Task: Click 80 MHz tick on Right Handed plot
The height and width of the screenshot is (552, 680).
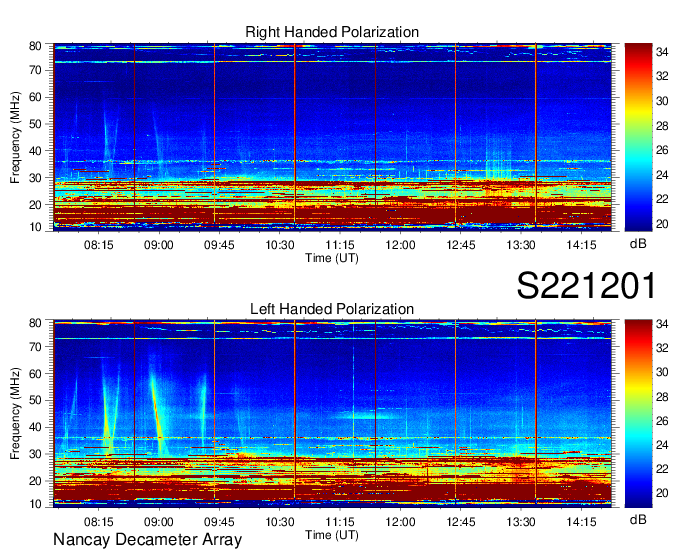Action: pyautogui.click(x=35, y=46)
